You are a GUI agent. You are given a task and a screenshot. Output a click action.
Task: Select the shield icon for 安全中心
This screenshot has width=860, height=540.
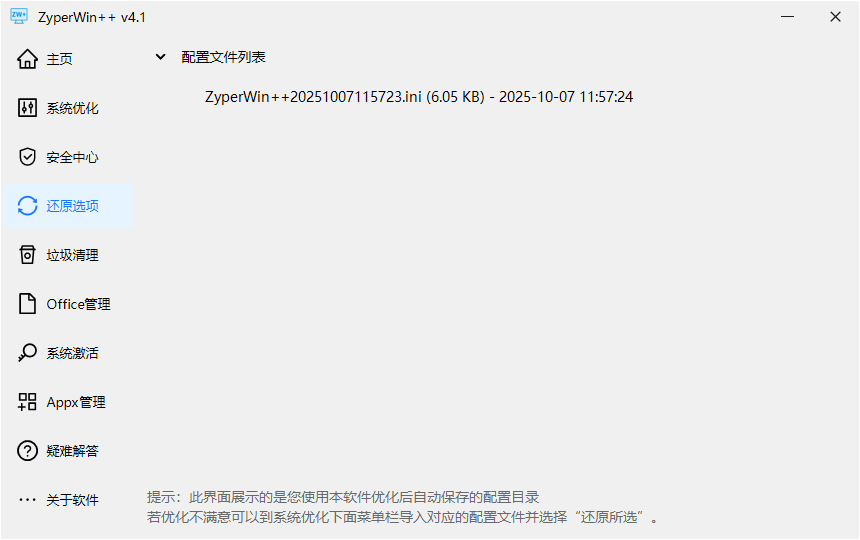(27, 157)
